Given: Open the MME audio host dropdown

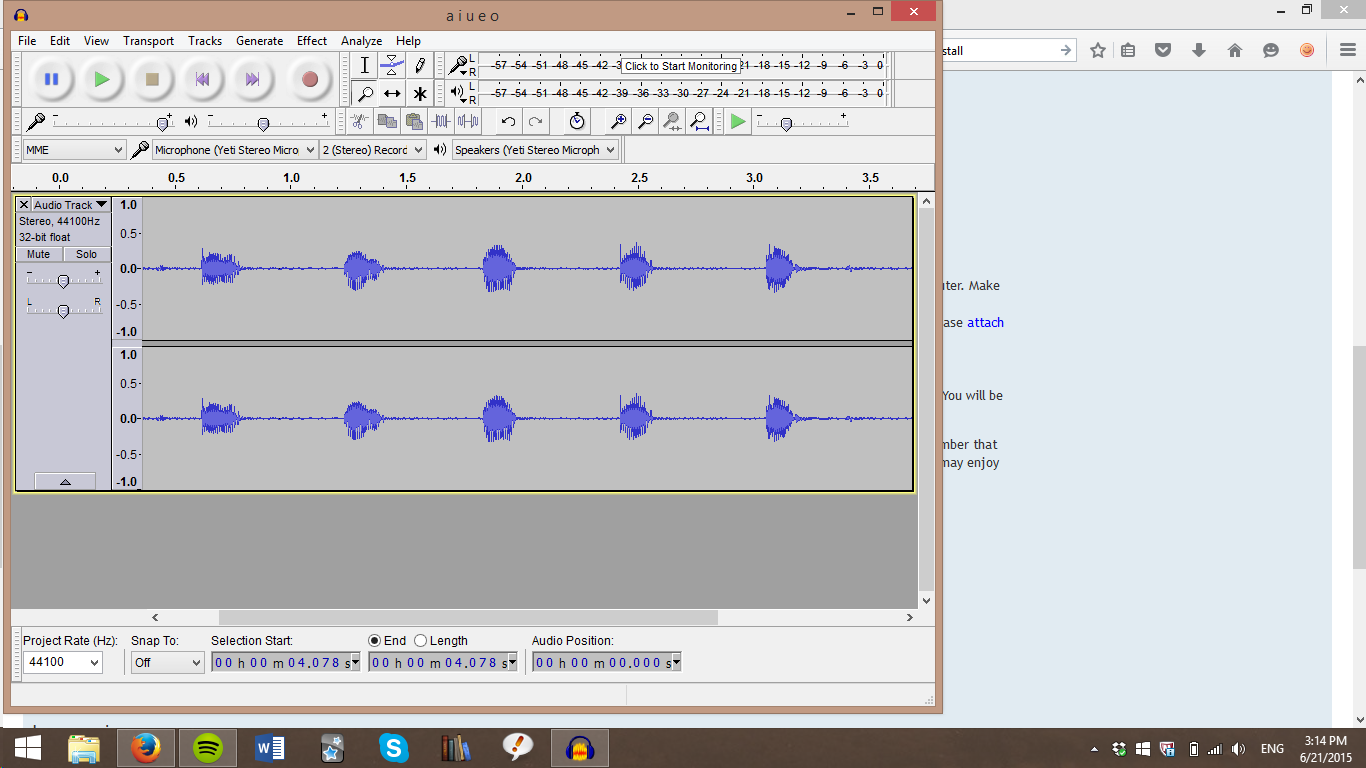Looking at the screenshot, I should tap(74, 150).
